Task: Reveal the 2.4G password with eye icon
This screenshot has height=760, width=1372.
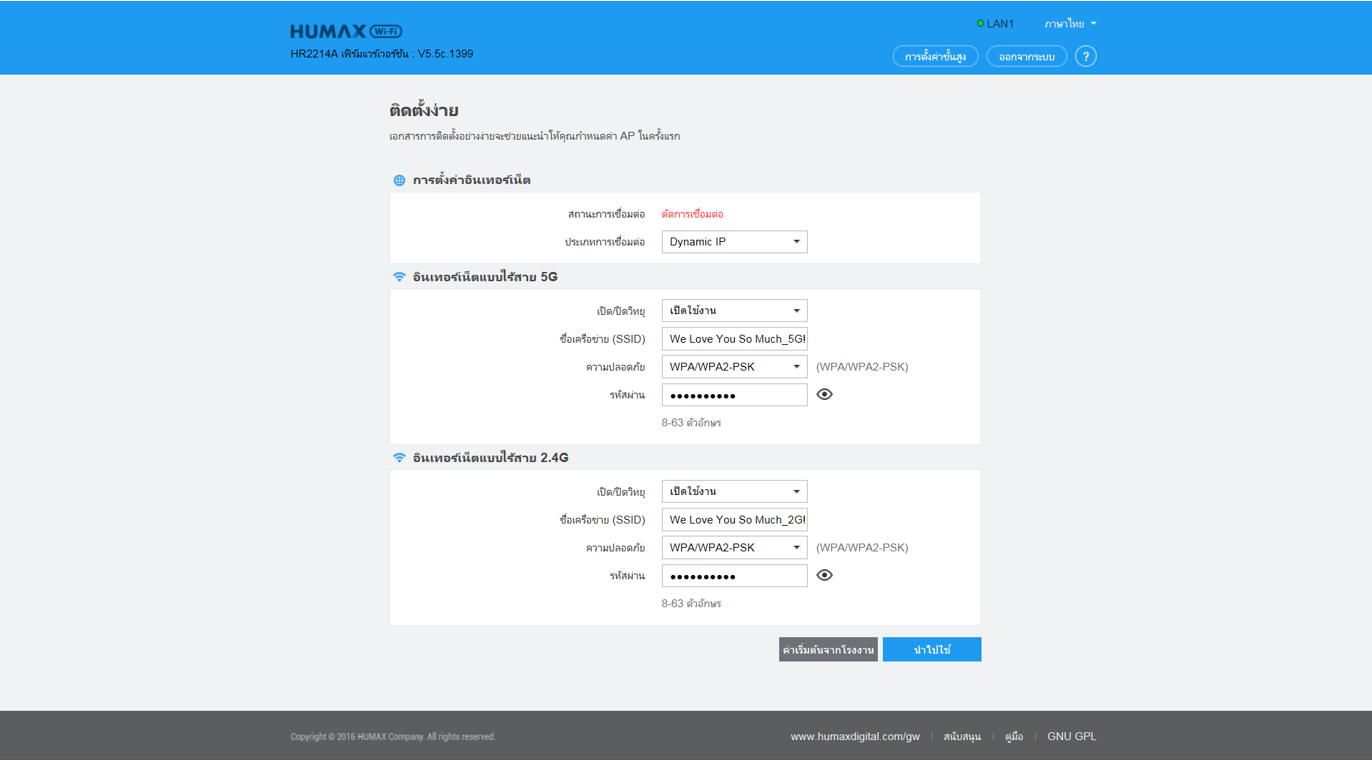Action: [x=824, y=575]
